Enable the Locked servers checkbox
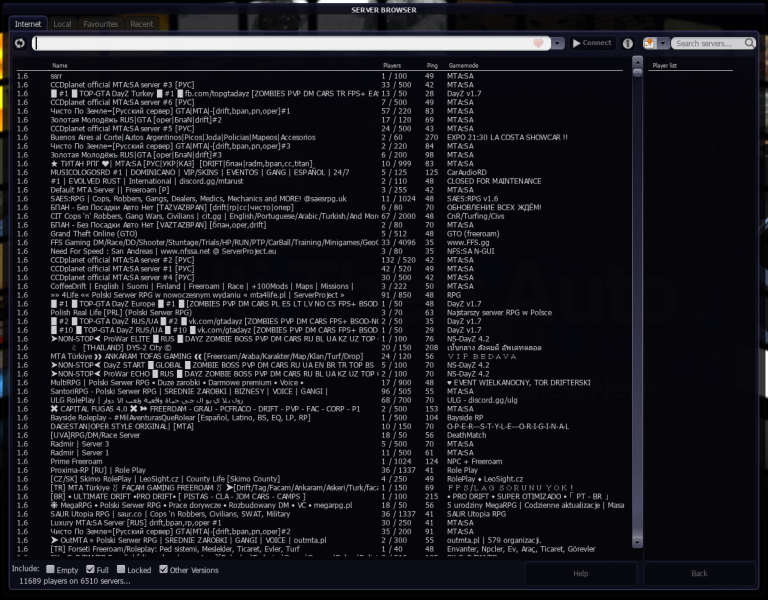The width and height of the screenshot is (768, 600). coord(120,569)
